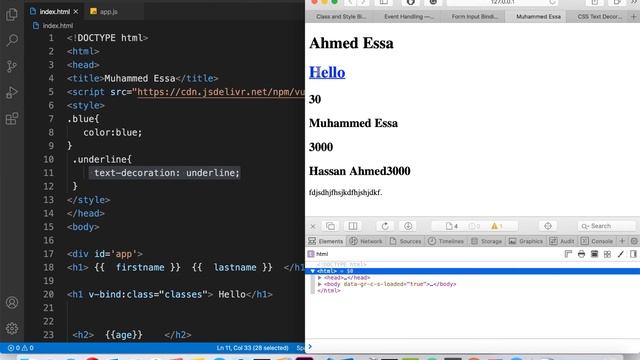
Task: Click the Safari back navigation arrow
Action: tap(350, 2)
